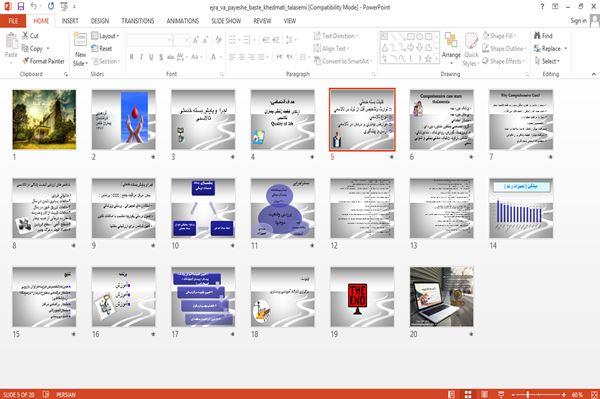Click the Paste clipboard icon
Screen dimensions: 600x399
tap(11, 41)
